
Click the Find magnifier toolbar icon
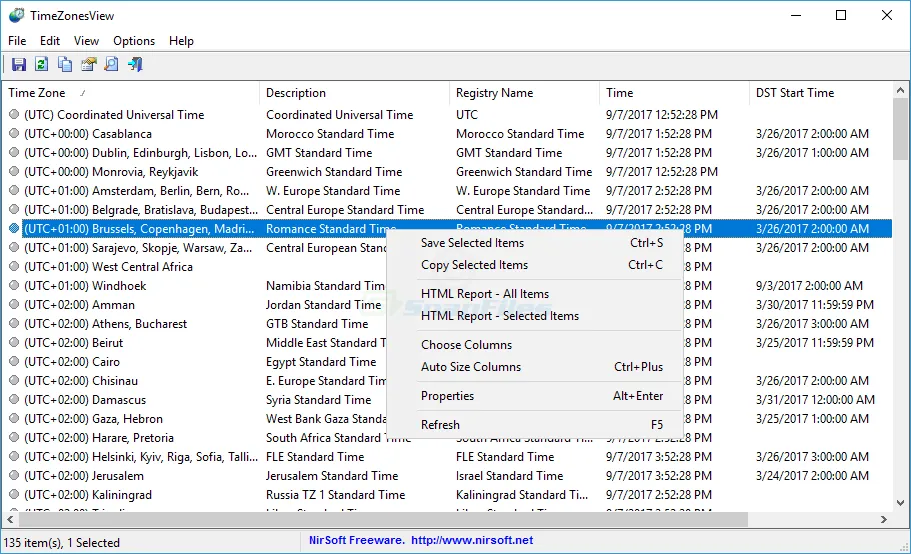[111, 64]
